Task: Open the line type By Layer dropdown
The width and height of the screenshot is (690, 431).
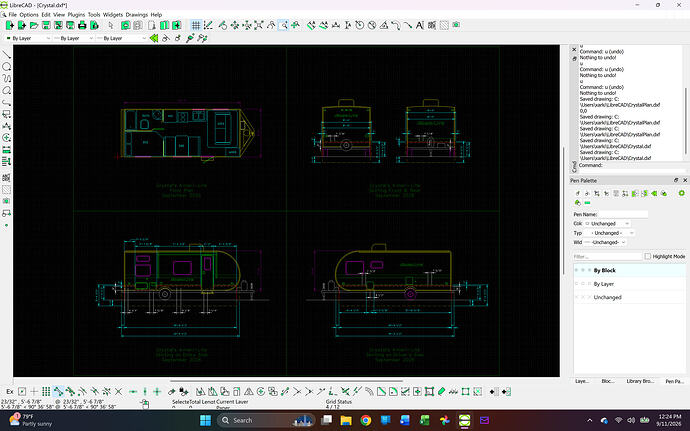Action: click(x=121, y=38)
